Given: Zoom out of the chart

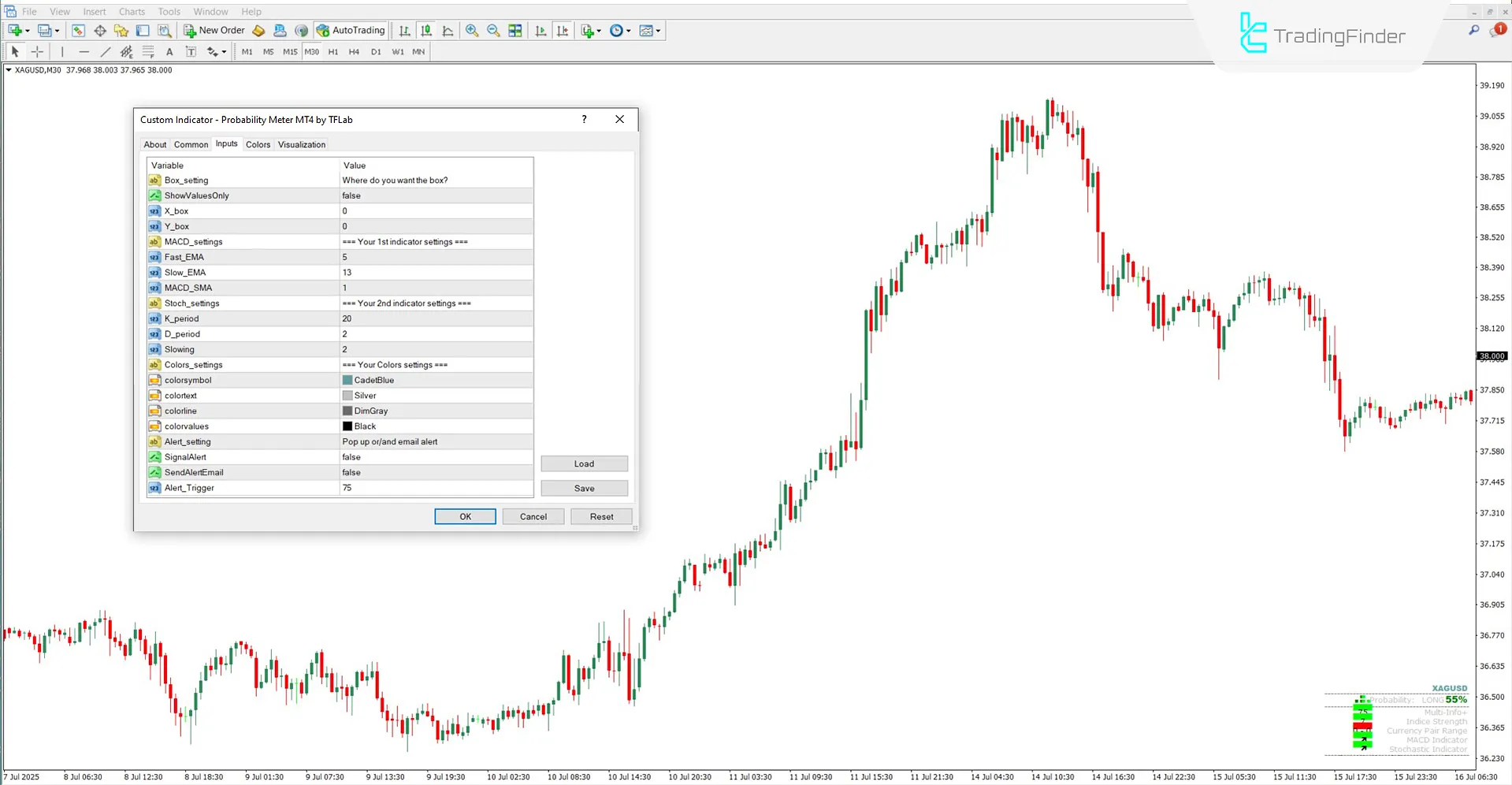Looking at the screenshot, I should click(493, 31).
